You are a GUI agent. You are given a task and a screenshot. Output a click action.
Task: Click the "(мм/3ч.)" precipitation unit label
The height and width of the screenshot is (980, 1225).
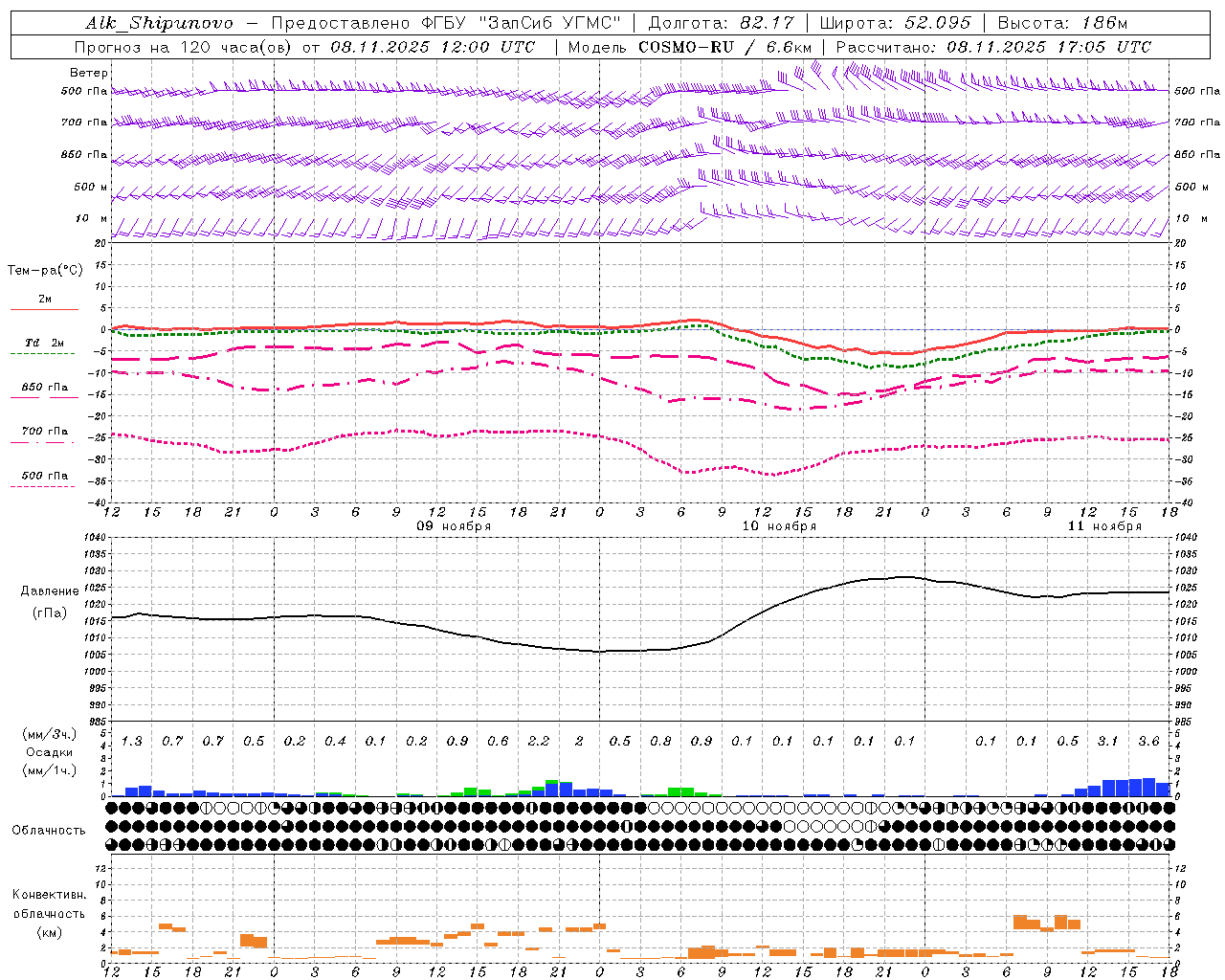[x=49, y=734]
